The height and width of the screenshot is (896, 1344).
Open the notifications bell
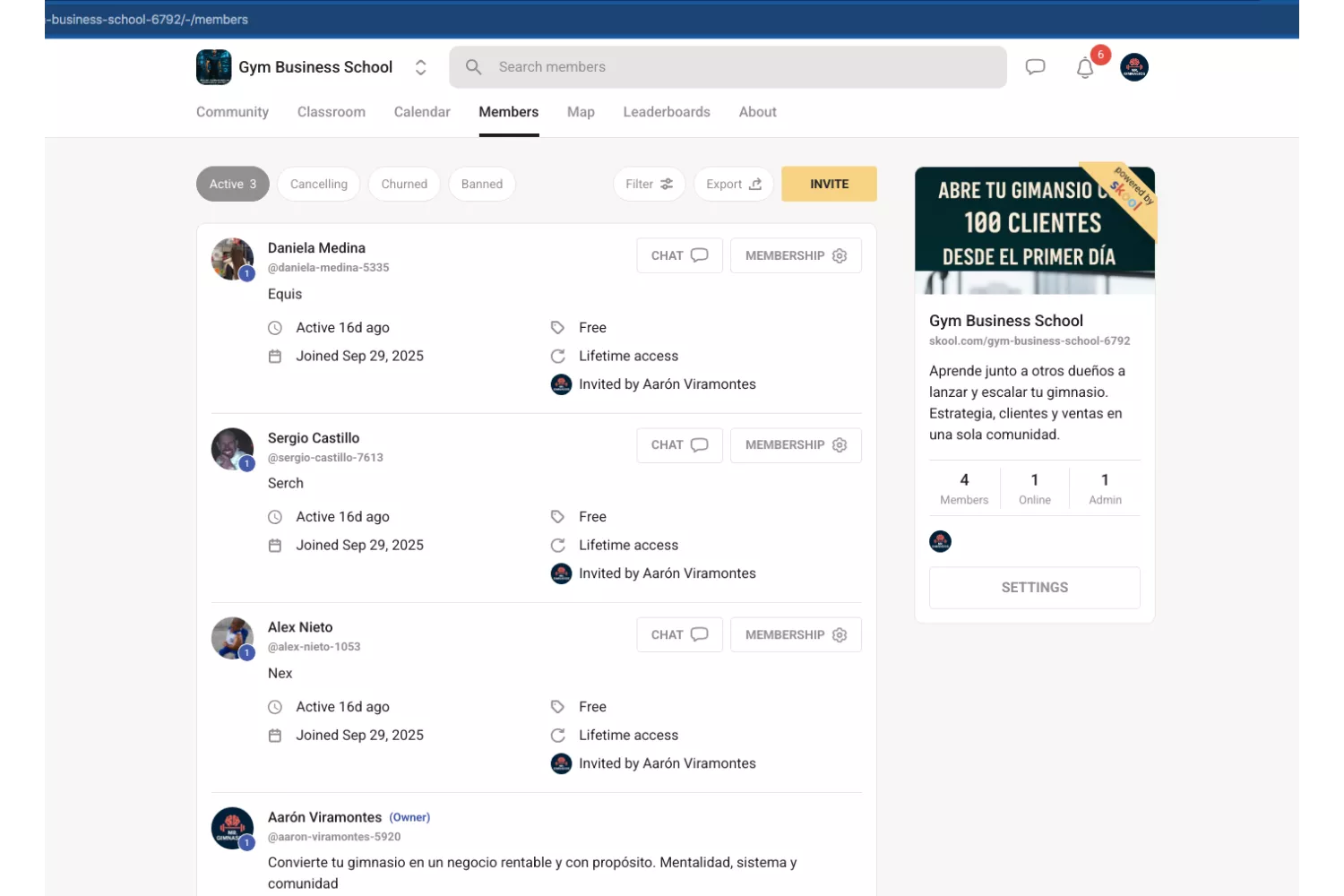pyautogui.click(x=1085, y=68)
